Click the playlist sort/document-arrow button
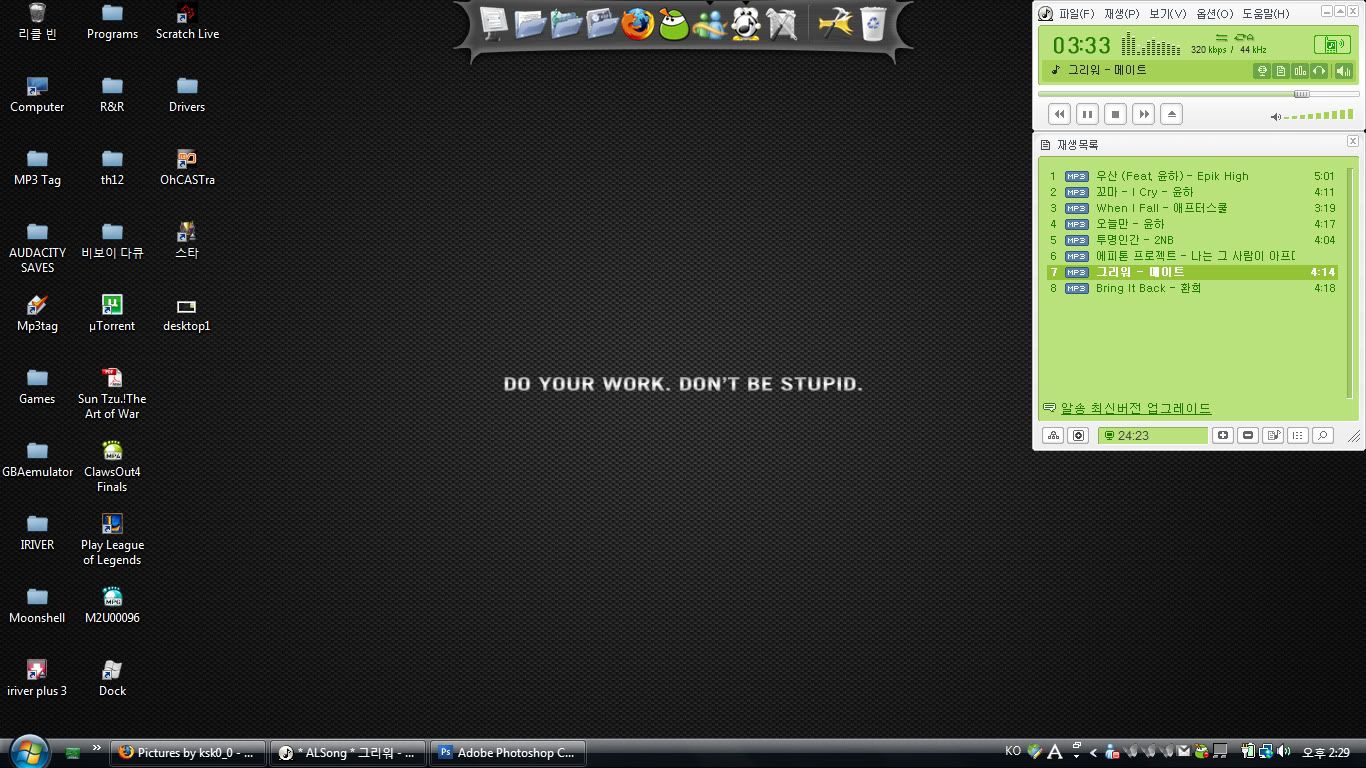This screenshot has width=1366, height=768. (x=1272, y=435)
